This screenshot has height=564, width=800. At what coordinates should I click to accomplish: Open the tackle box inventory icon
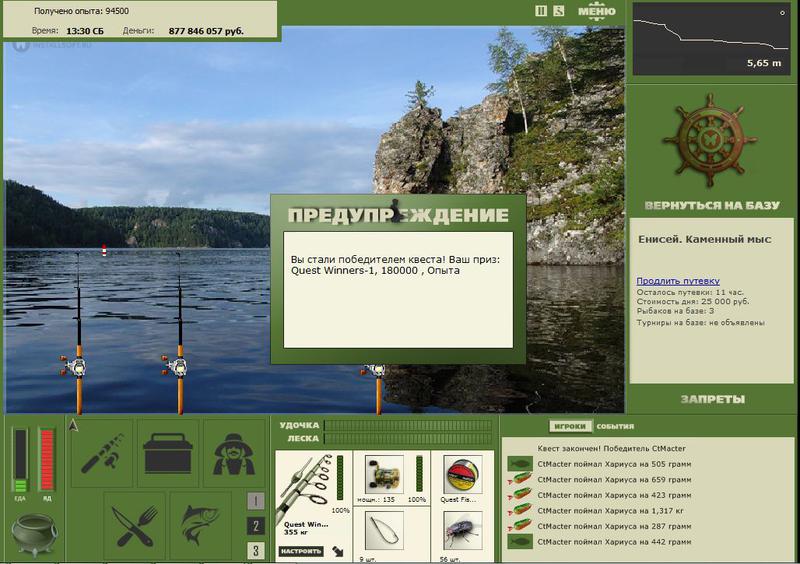pos(168,453)
